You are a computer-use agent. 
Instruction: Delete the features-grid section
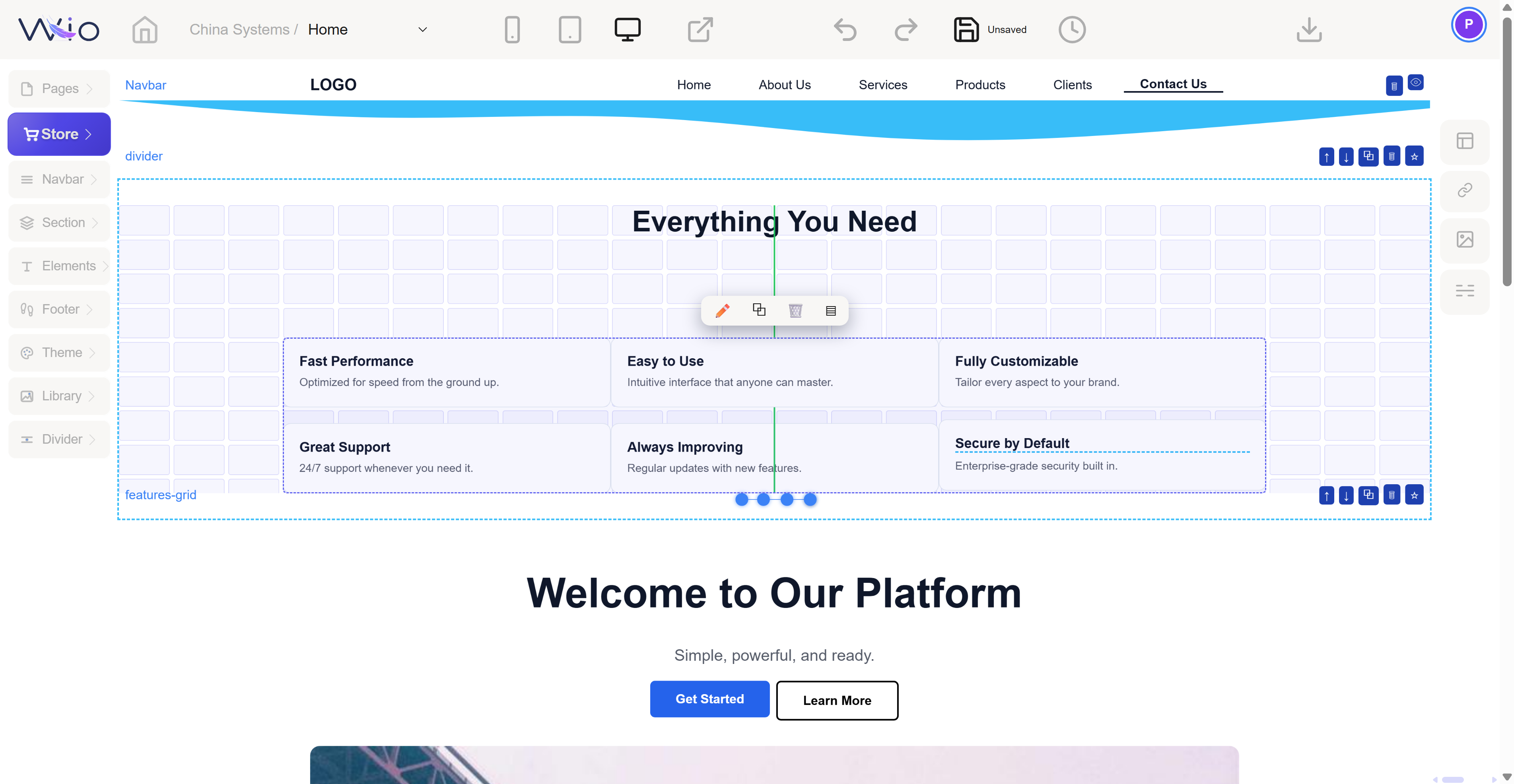[1392, 494]
